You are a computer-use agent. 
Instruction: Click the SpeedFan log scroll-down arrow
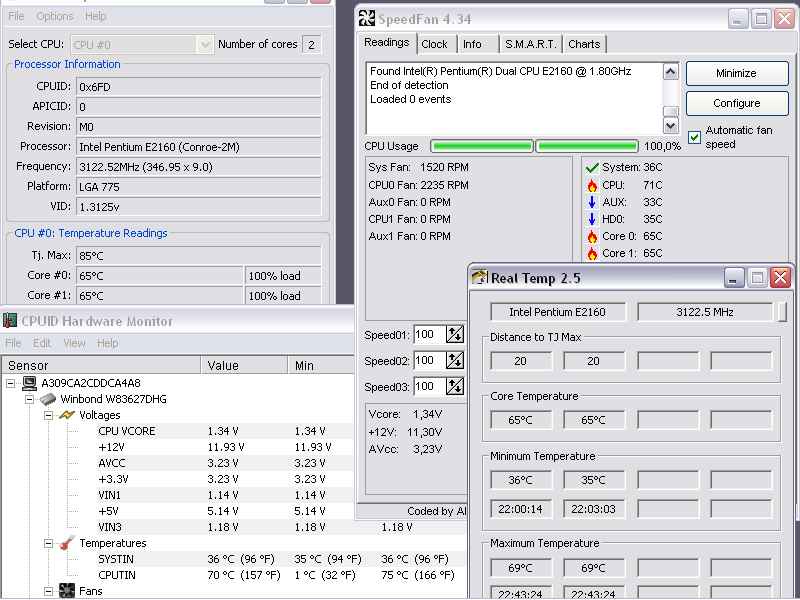click(670, 125)
